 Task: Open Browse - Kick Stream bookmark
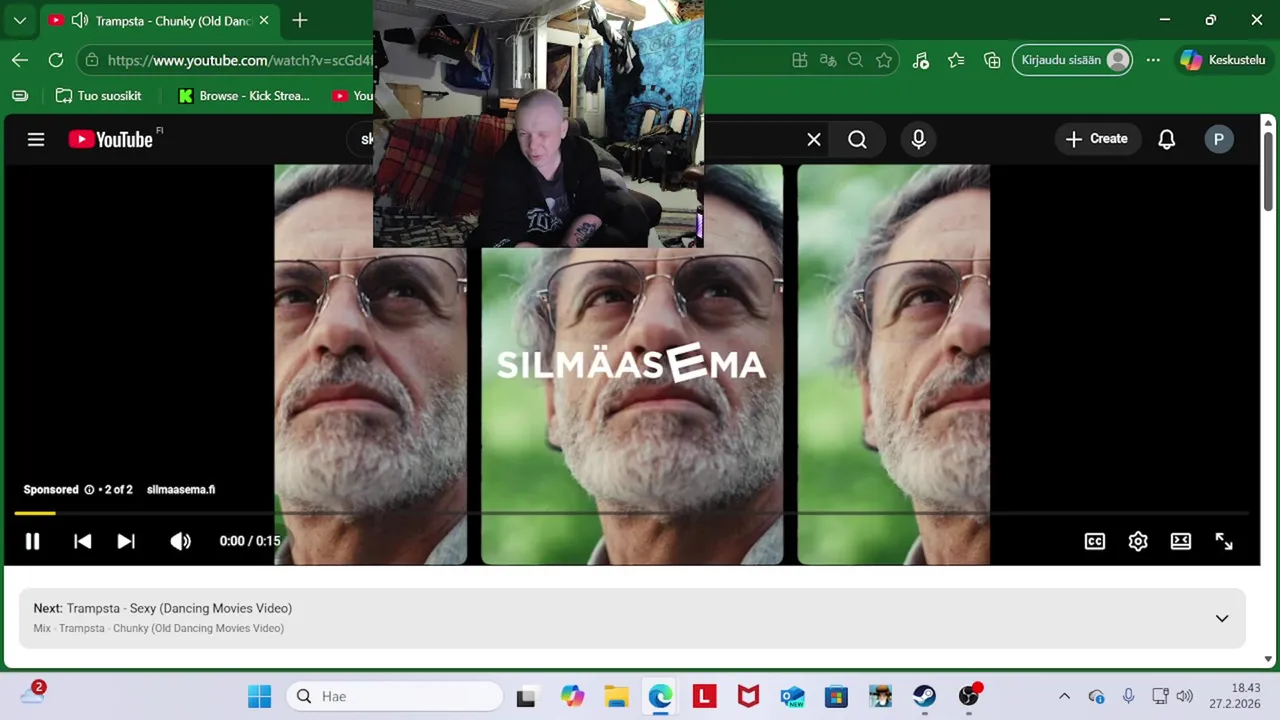[x=245, y=96]
